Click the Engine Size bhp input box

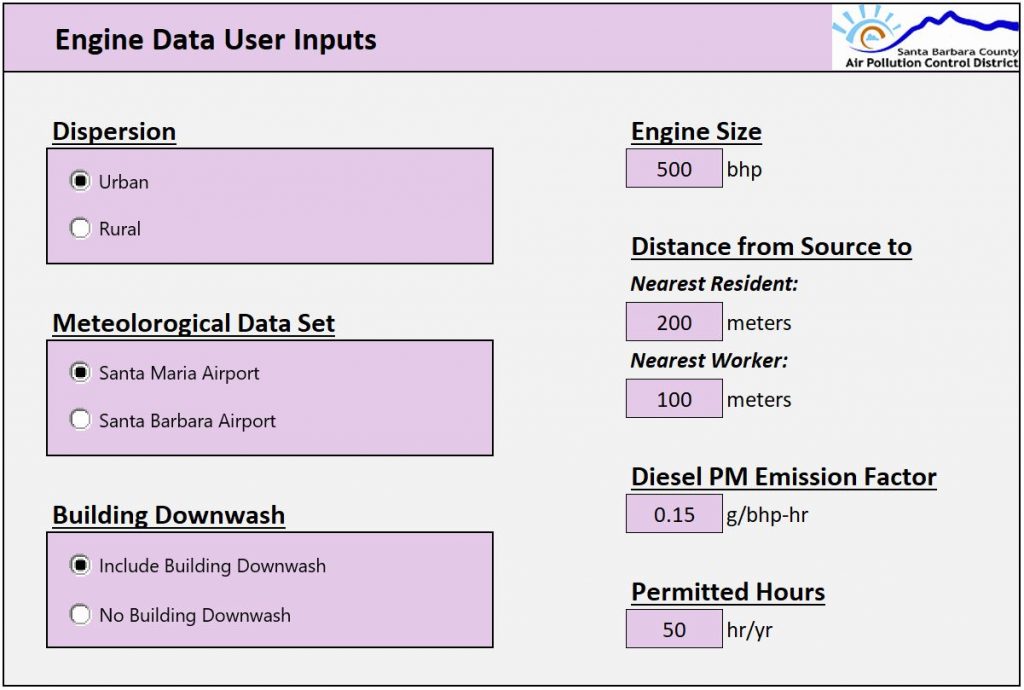[674, 169]
